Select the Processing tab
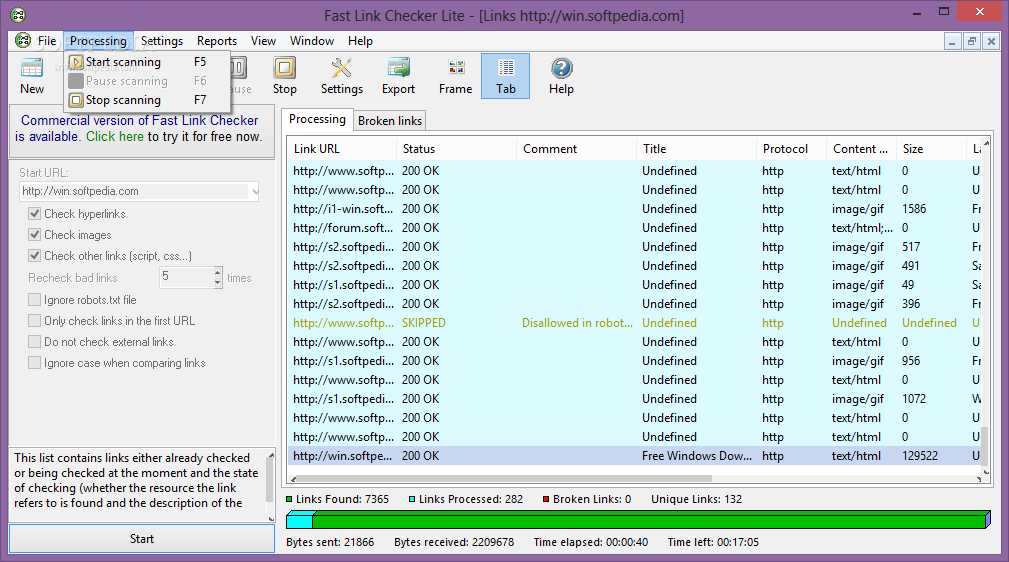 [317, 119]
